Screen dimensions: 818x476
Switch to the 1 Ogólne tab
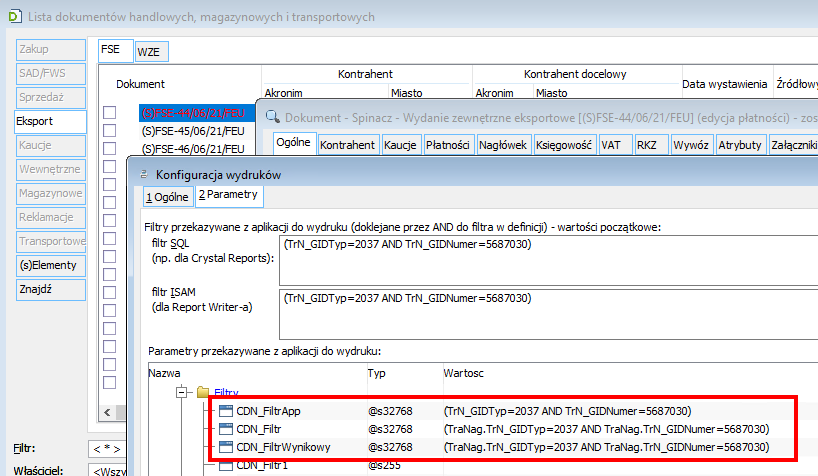[x=167, y=195]
